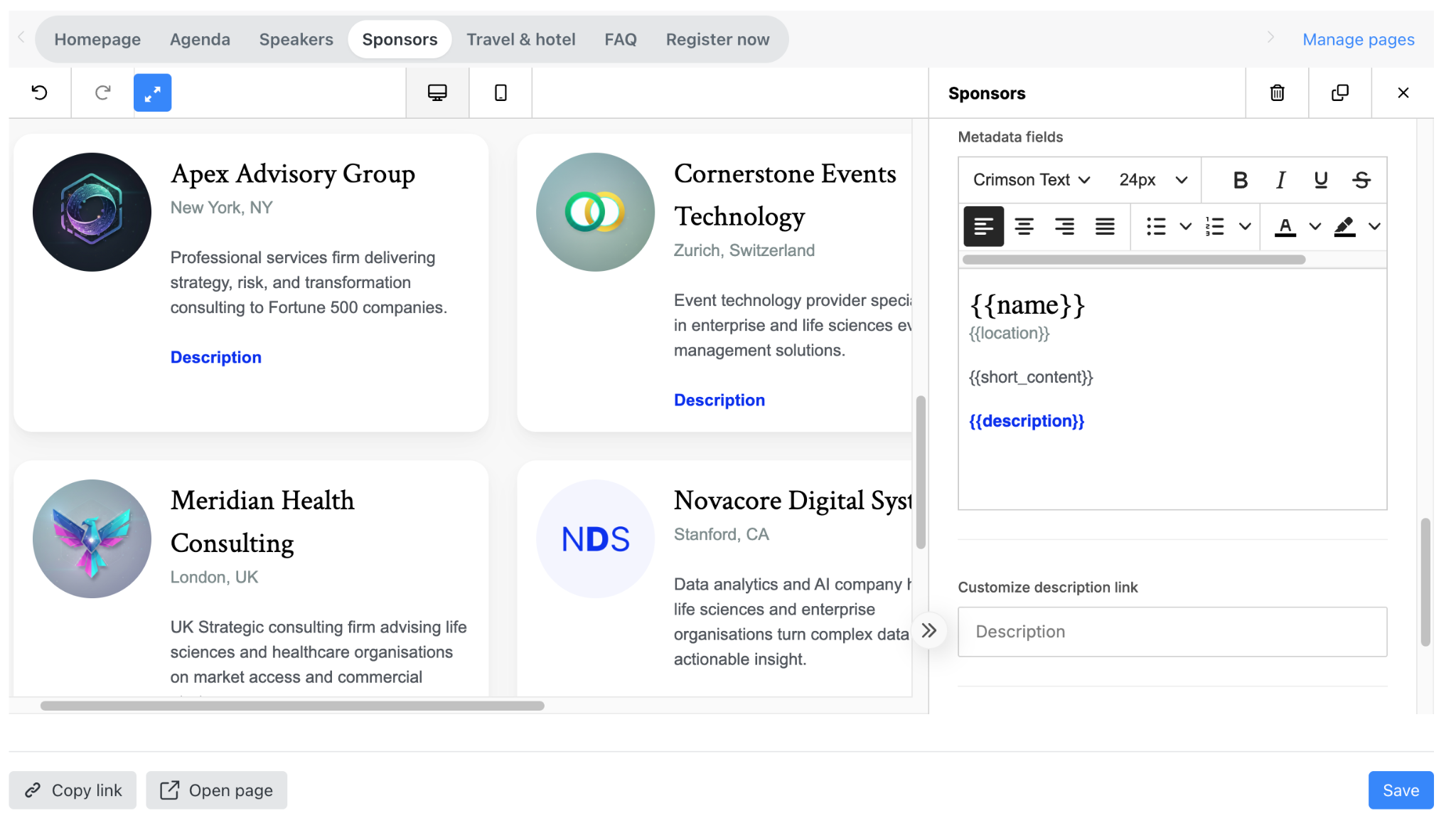This screenshot has width=1456, height=828.
Task: Open the Homepage tab
Action: pos(97,39)
